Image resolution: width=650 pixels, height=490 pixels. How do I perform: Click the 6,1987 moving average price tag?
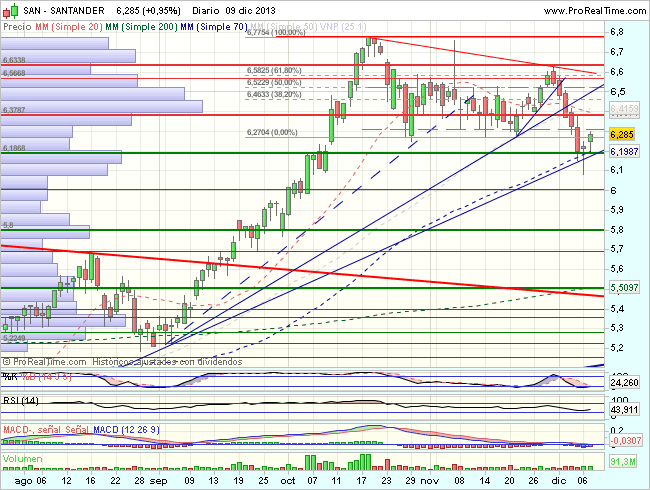coord(624,151)
